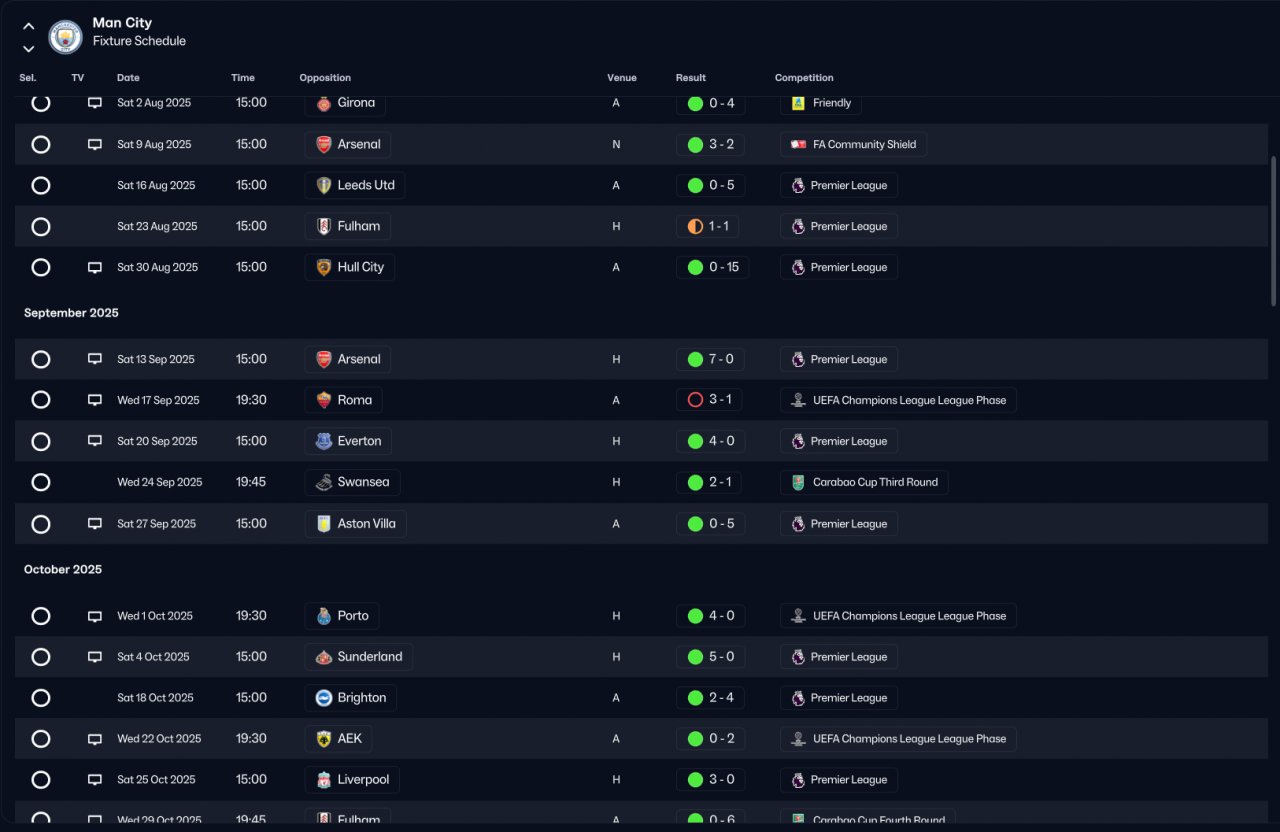Select the Sat 13 Sep Arsenal fixture circle
The image size is (1280, 832).
click(x=41, y=359)
